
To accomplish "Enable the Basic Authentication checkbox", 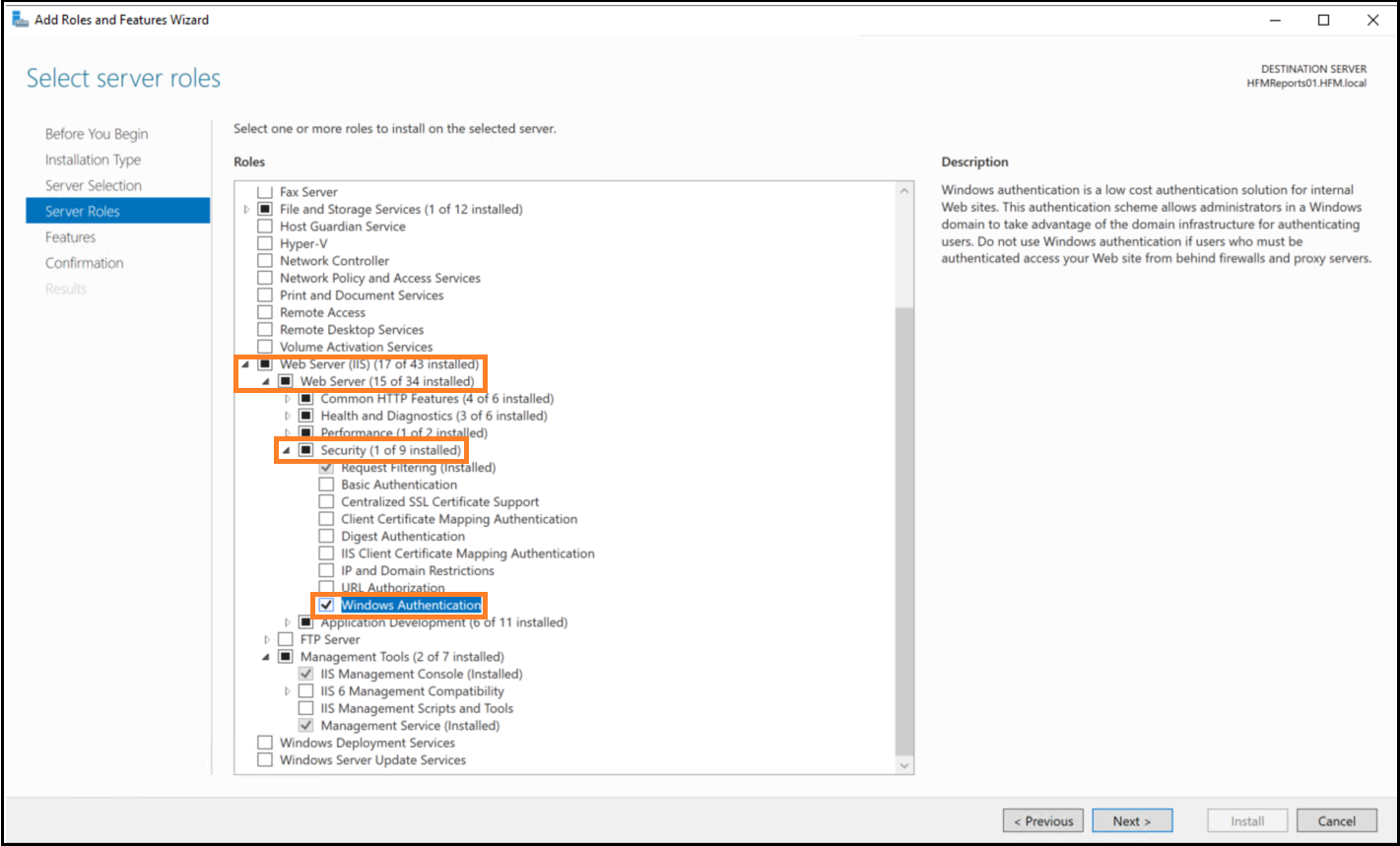I will tap(326, 485).
